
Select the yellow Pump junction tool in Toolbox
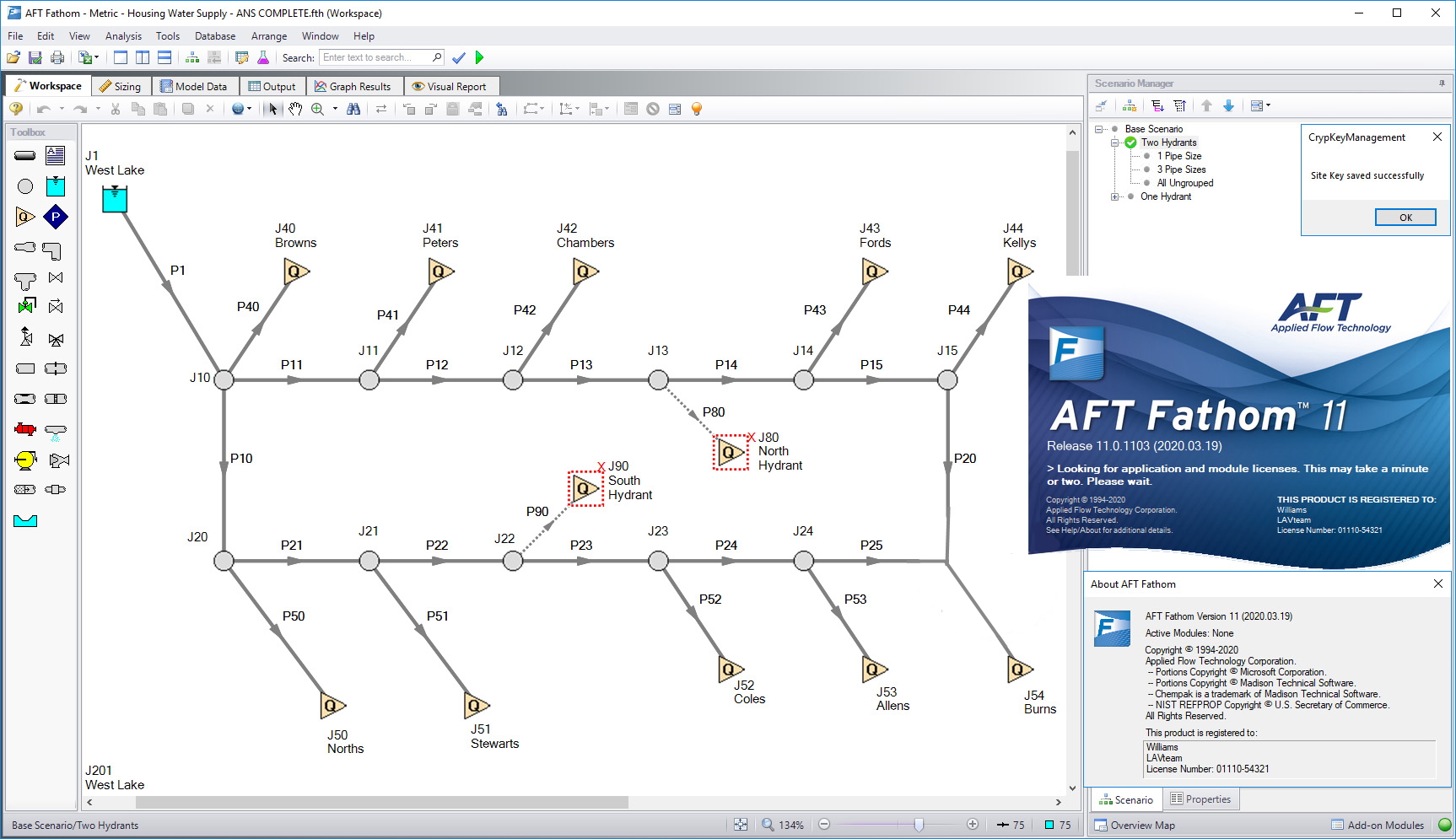(25, 460)
